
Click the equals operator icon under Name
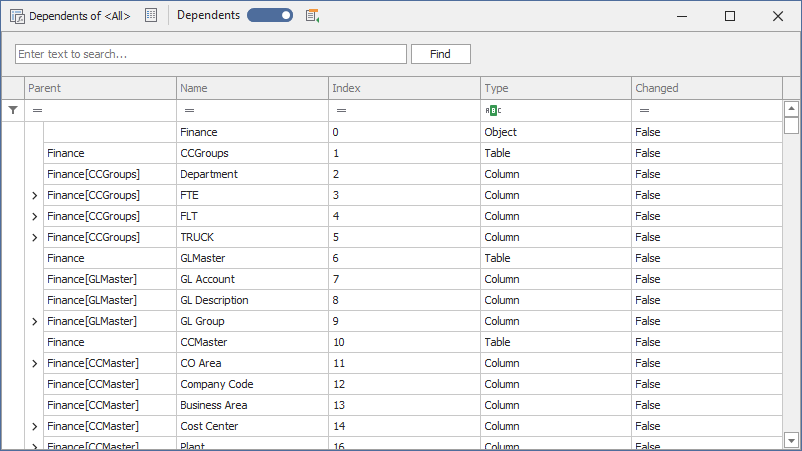pos(189,111)
